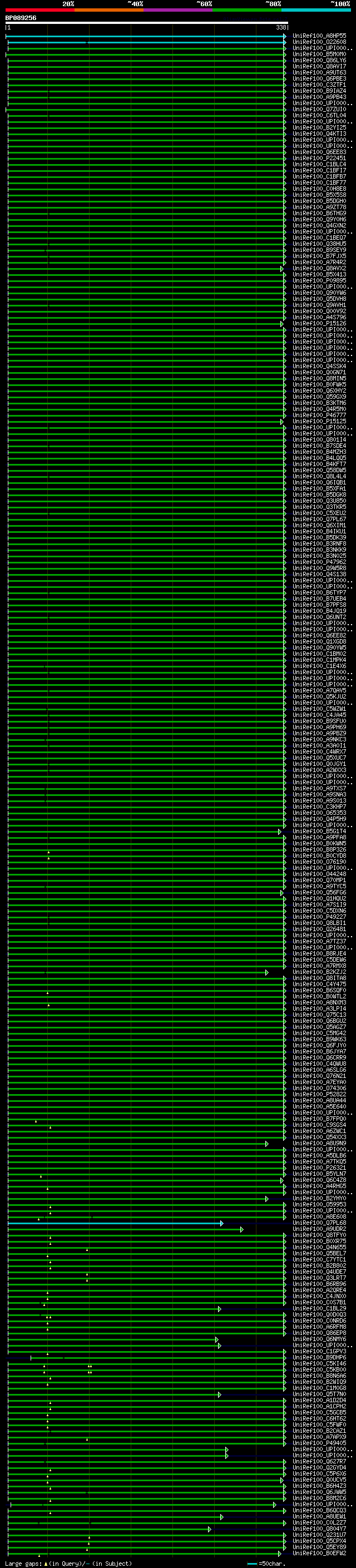Screen dimensions: 356x1568
Task: Click the UniRef100_Q9Y0H6 label
Action: tap(319, 219)
